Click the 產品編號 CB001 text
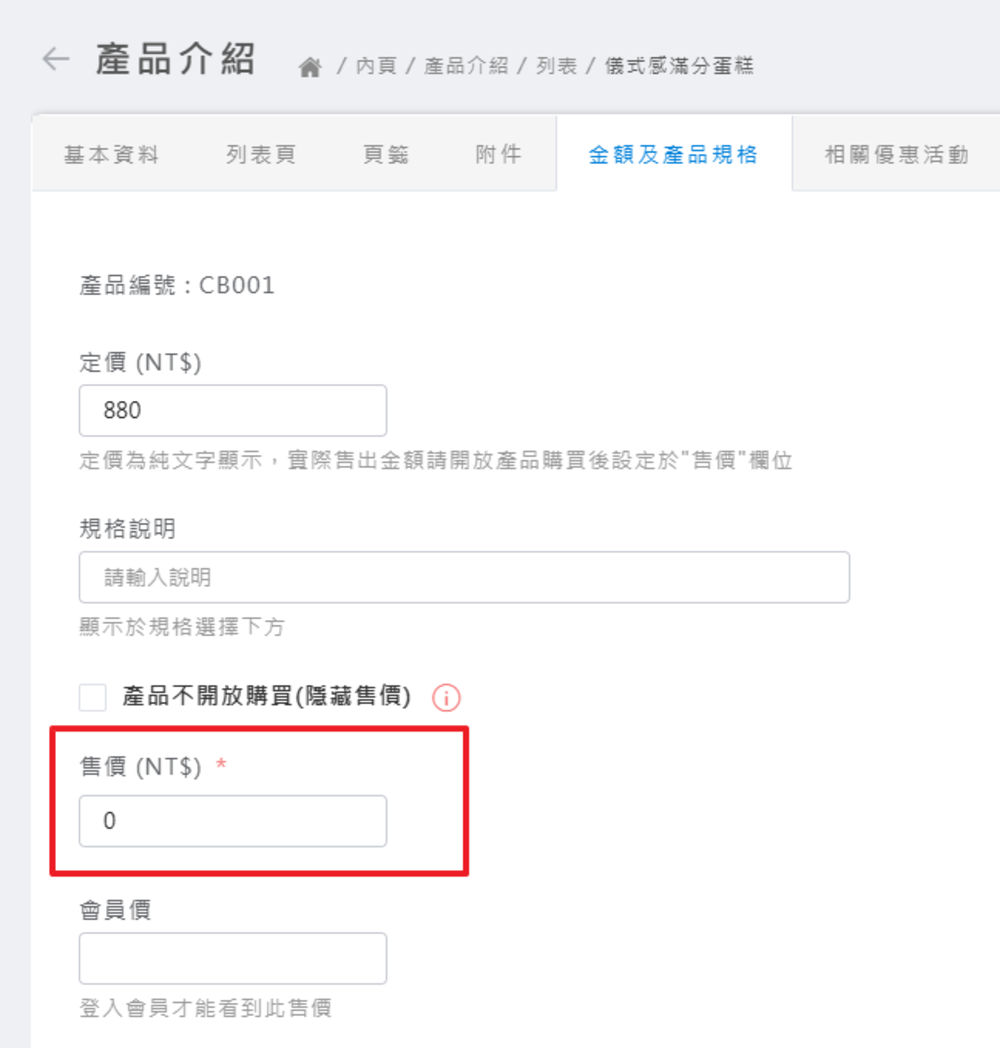Screen dimensions: 1000x1048 (x=177, y=286)
